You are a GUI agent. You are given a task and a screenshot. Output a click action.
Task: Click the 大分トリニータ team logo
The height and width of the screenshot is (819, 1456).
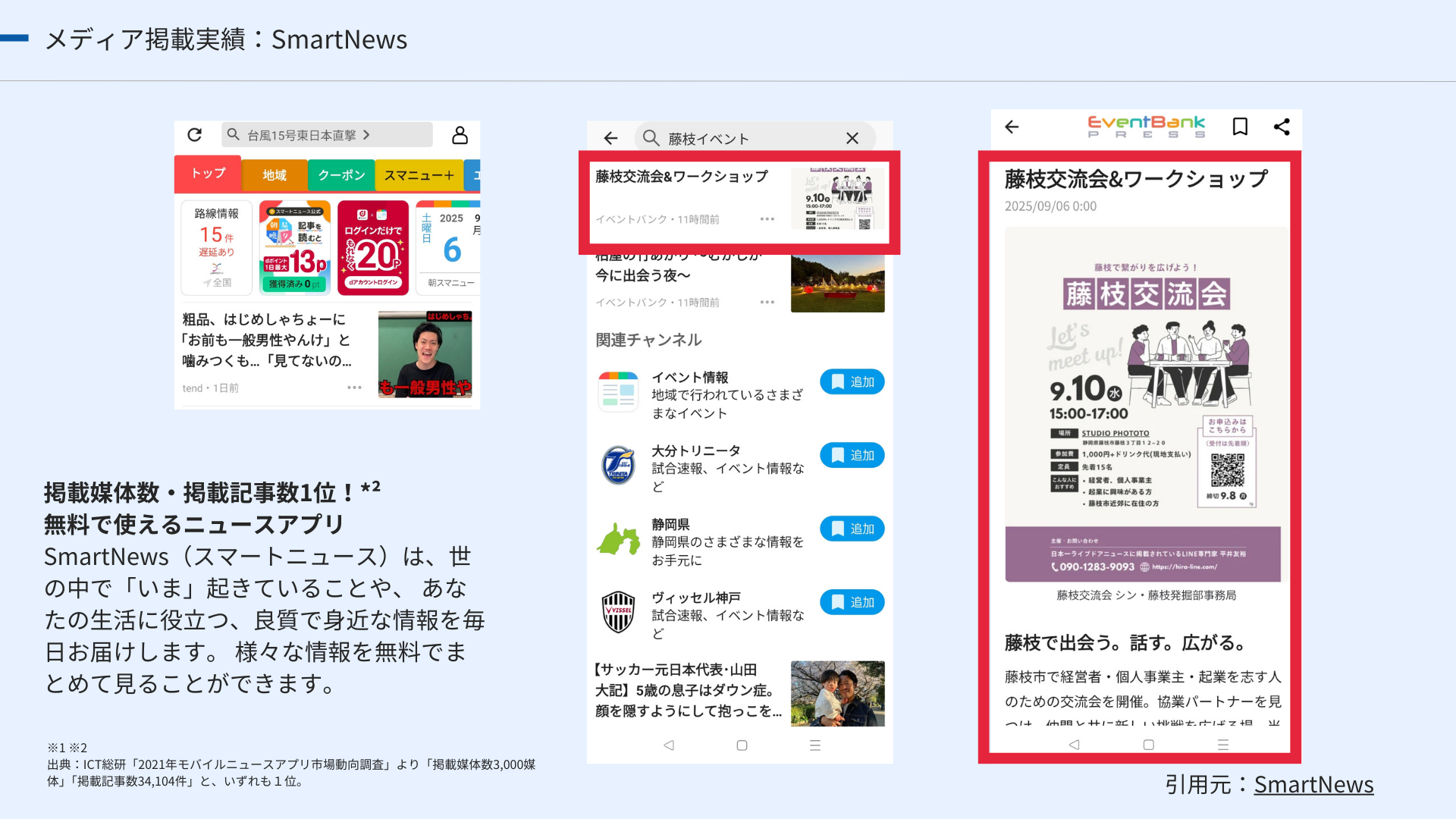coord(618,465)
